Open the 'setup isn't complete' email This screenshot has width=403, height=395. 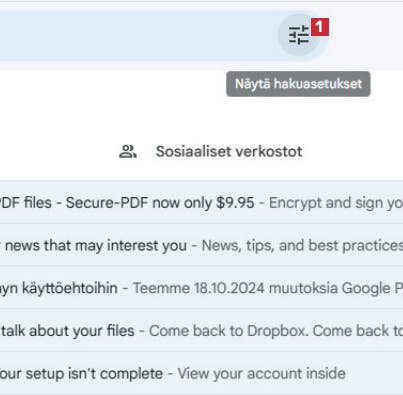[x=201, y=373]
